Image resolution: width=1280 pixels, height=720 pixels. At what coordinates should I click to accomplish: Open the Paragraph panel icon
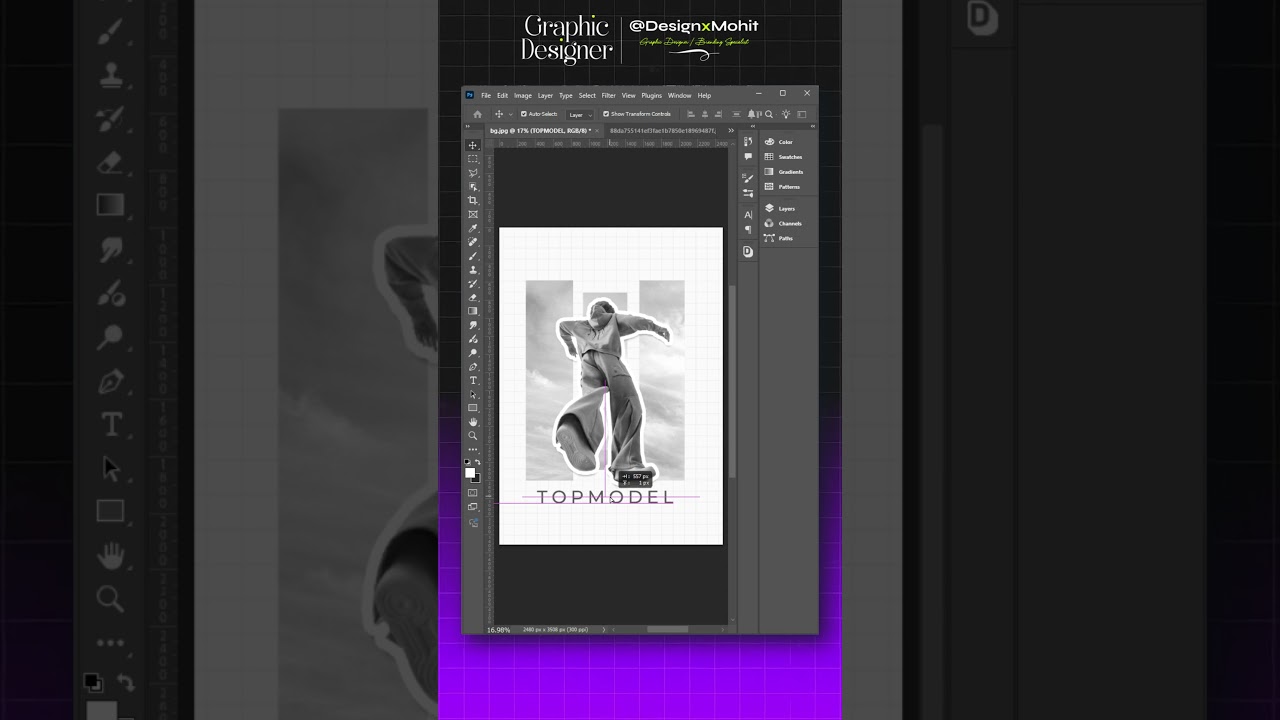point(748,230)
